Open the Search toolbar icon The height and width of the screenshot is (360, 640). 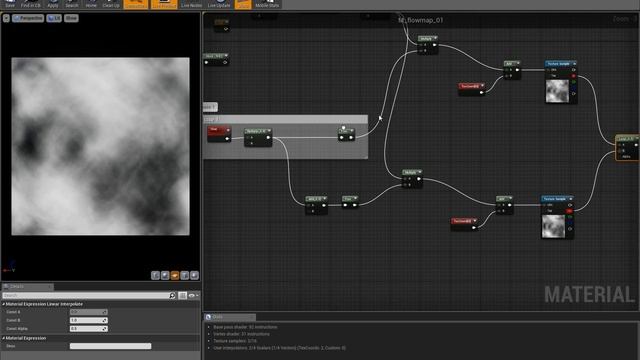point(72,4)
